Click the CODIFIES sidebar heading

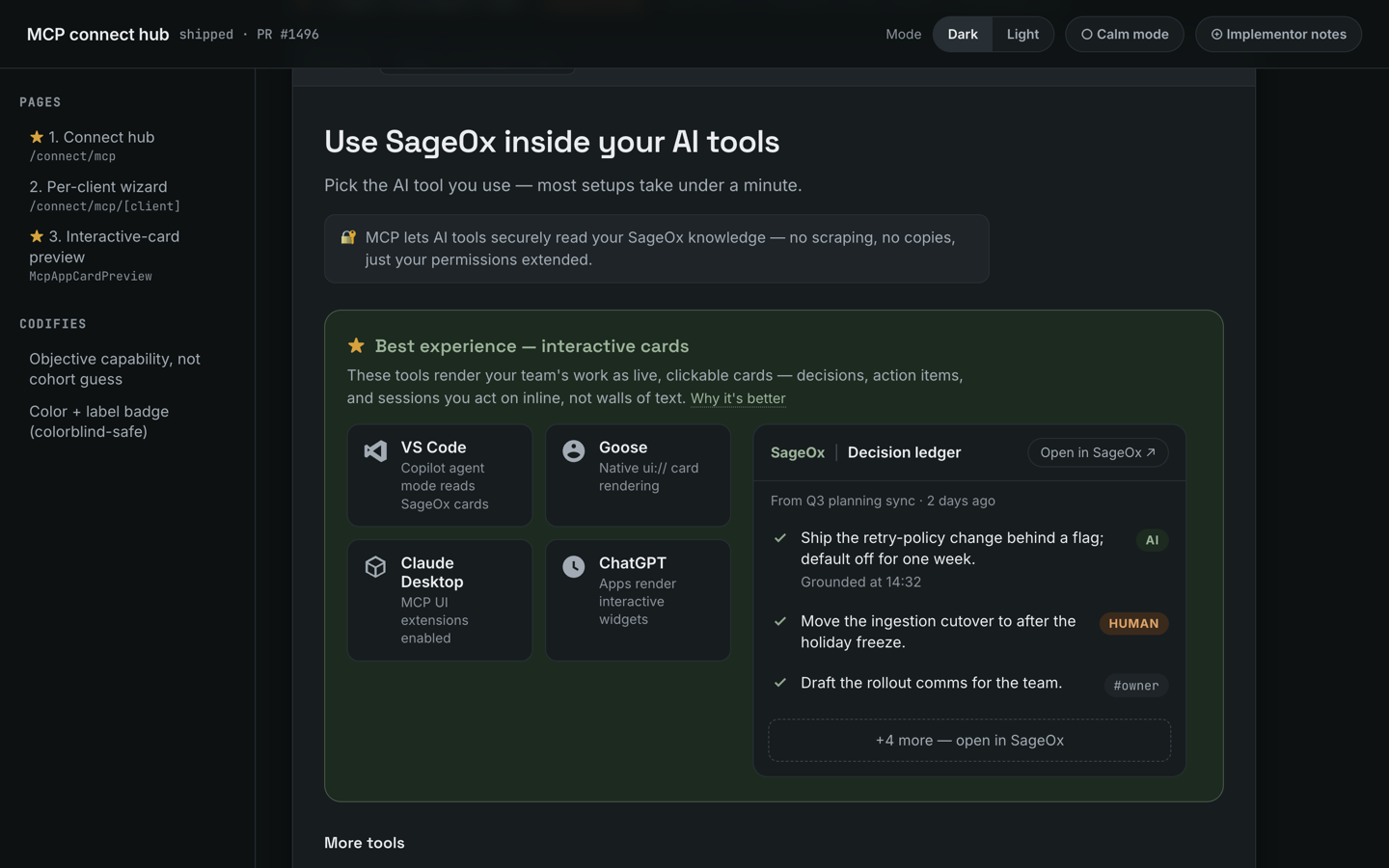pyautogui.click(x=53, y=324)
